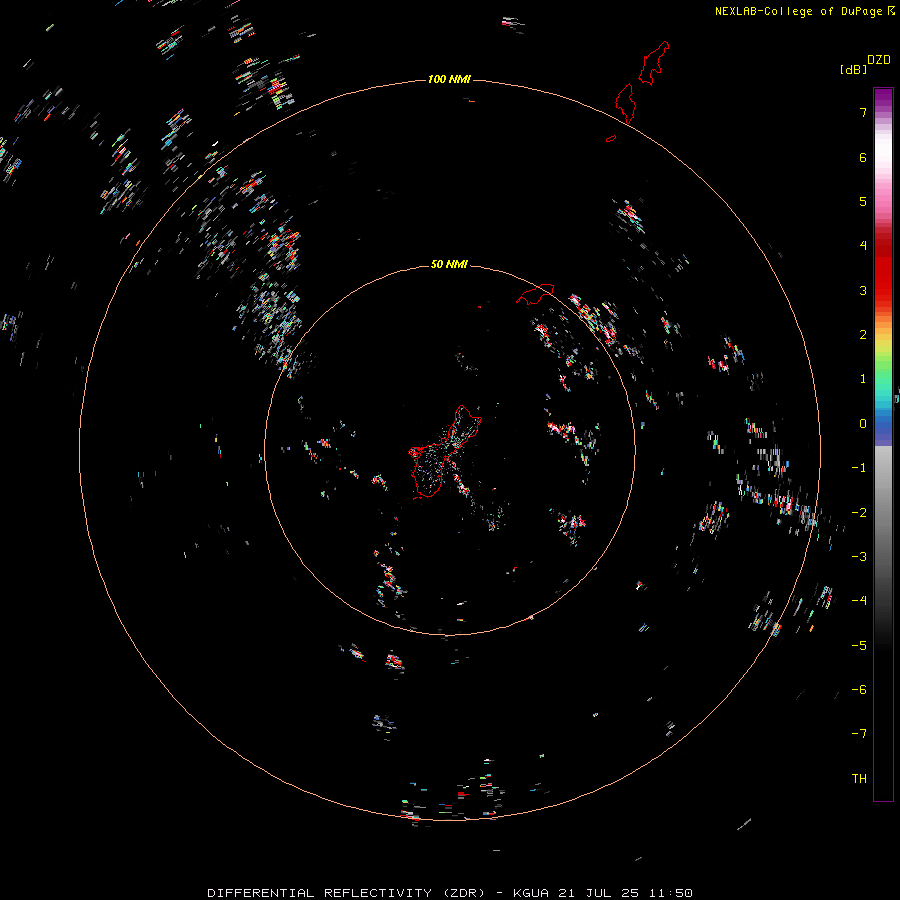Click the 50 NMI range ring label

coord(449,264)
